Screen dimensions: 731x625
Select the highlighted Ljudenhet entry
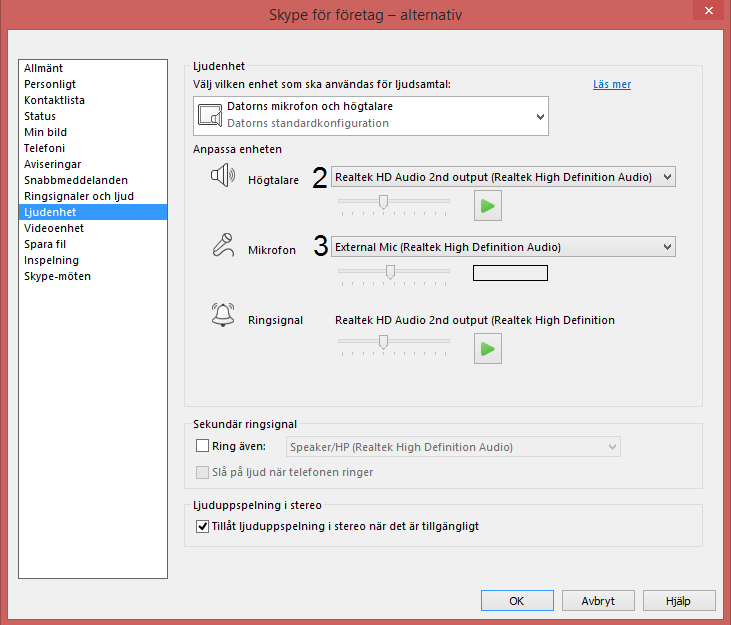[93, 212]
